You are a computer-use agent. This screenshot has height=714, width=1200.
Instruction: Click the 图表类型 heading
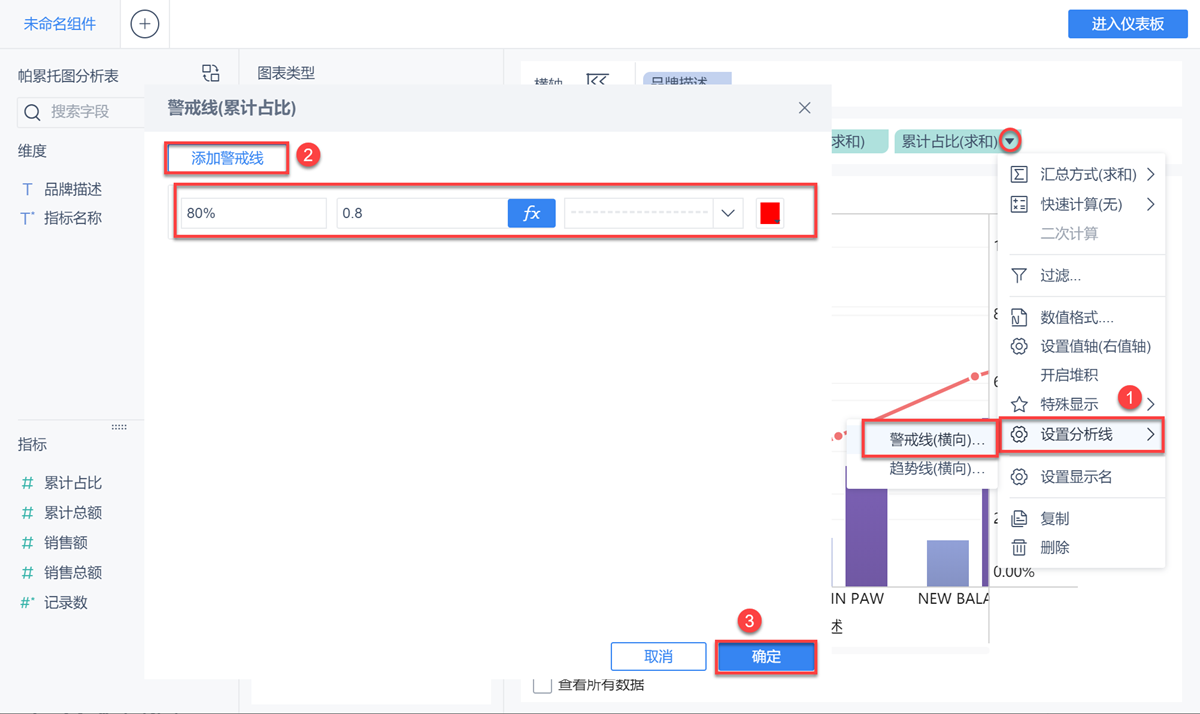click(286, 73)
